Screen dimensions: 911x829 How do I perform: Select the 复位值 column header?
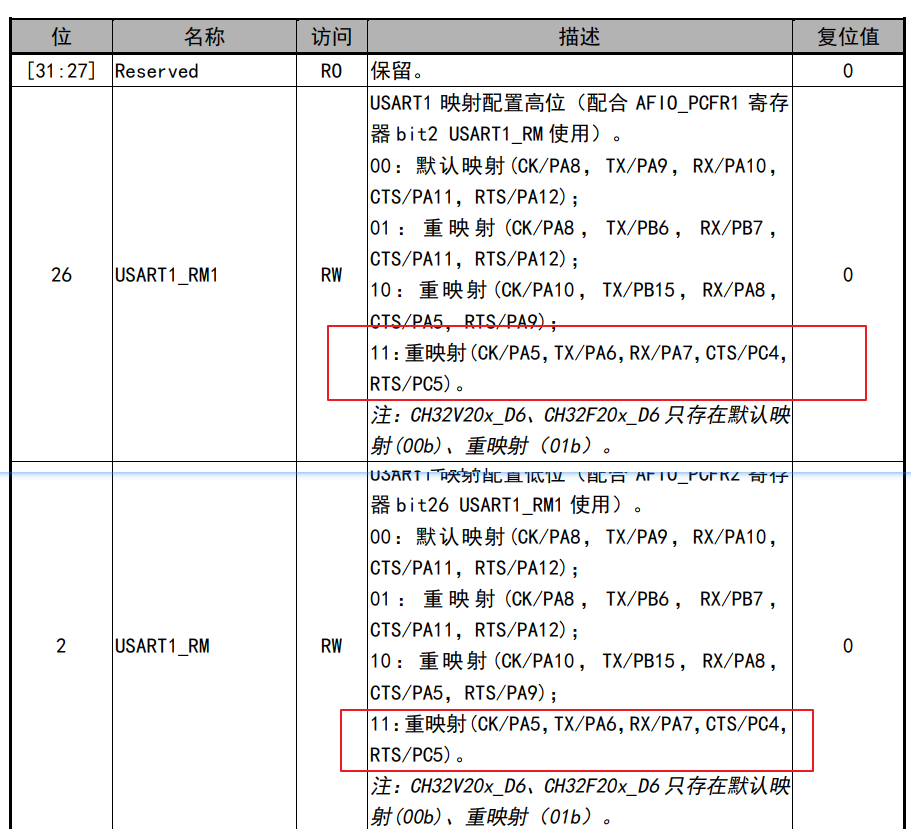click(848, 38)
